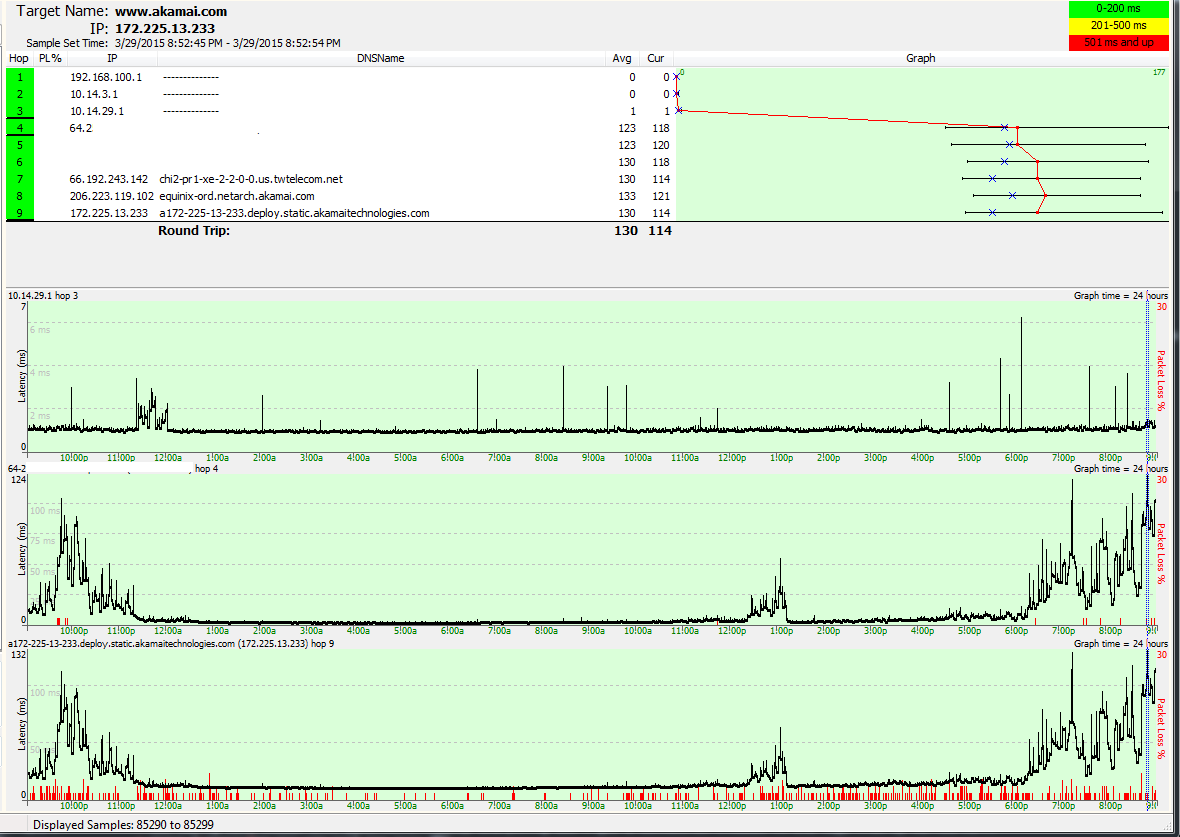The image size is (1180, 837).
Task: Click the hop 8 current-latency X marker in graph
Action: tap(1012, 196)
